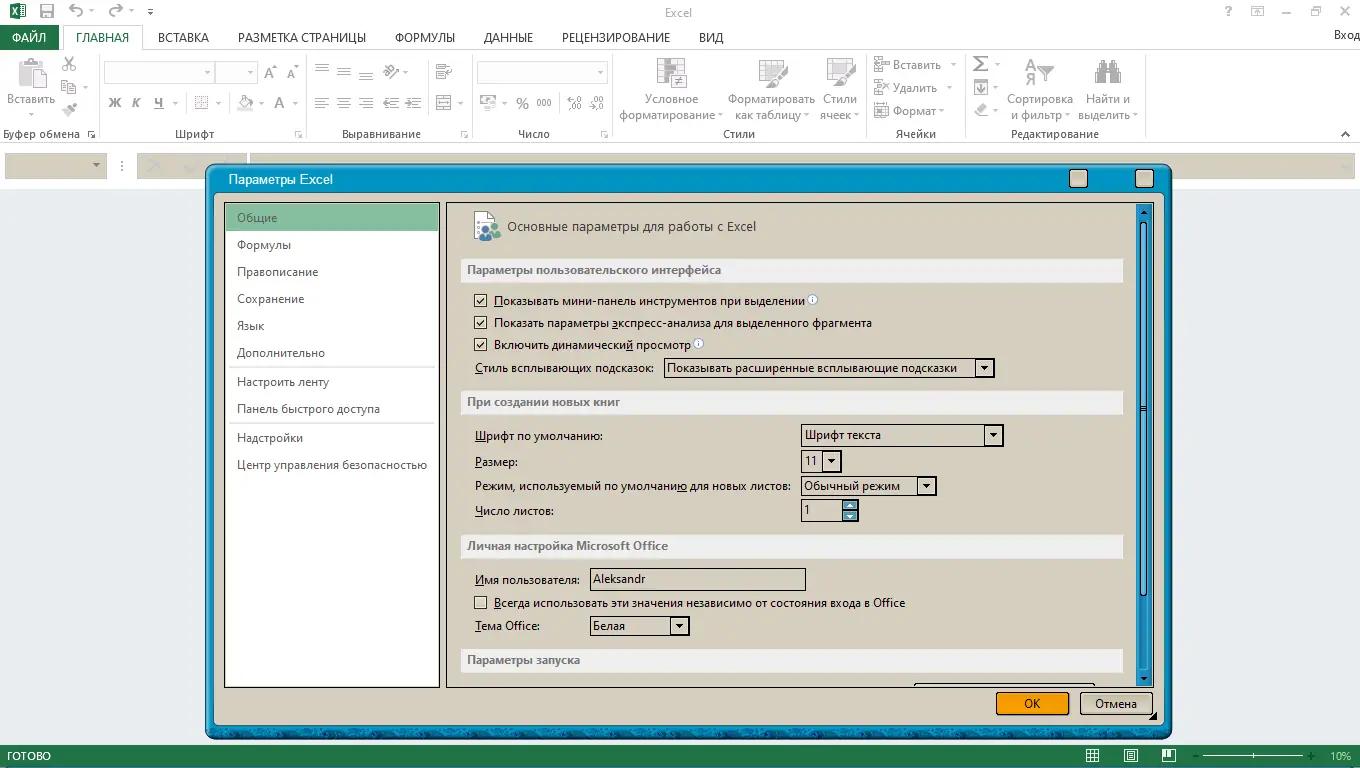Screen dimensions: 1360x768
Task: Click the Sort and Filter icon
Action: click(x=1040, y=73)
